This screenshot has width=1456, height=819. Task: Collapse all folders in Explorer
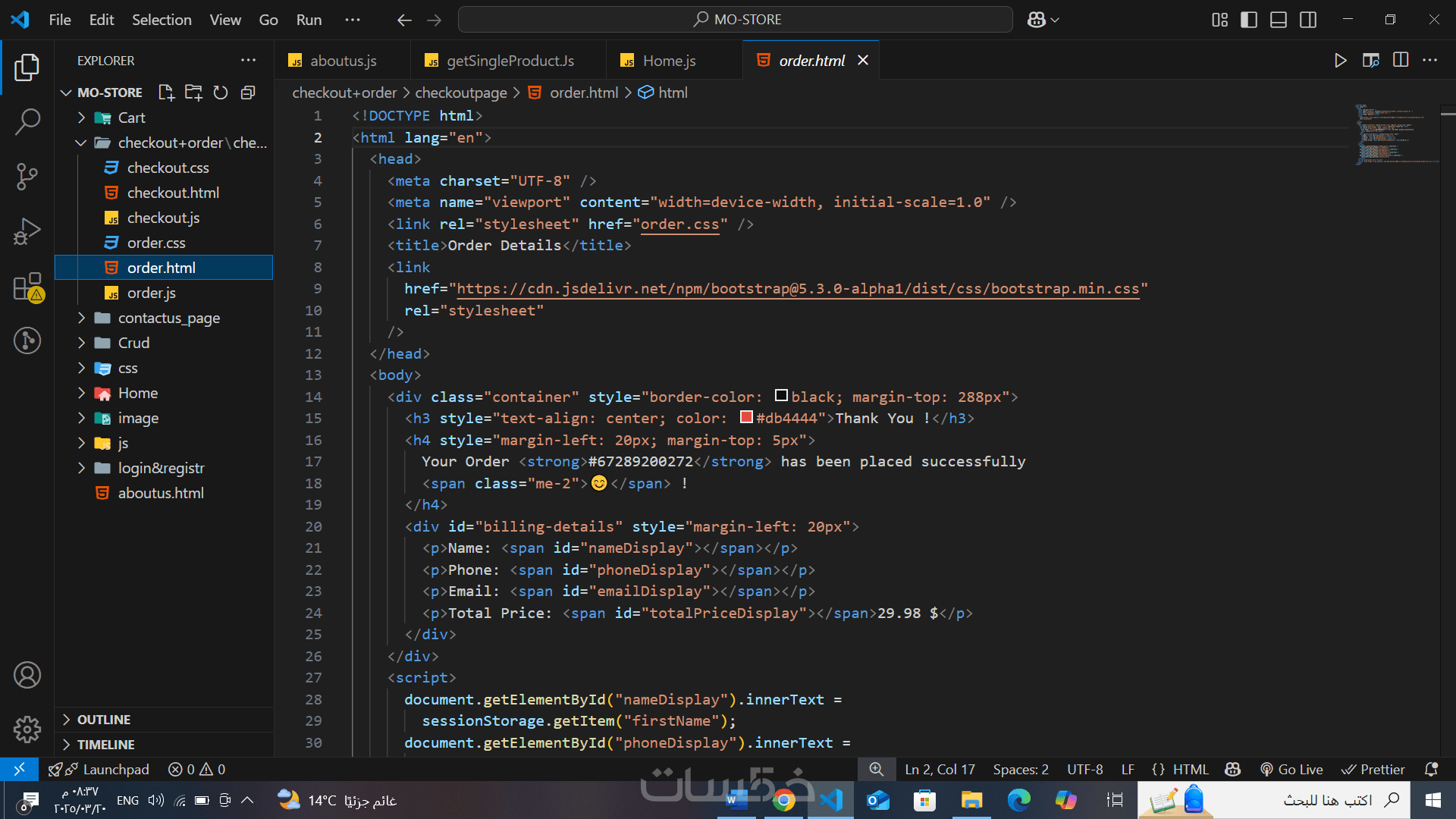tap(248, 93)
